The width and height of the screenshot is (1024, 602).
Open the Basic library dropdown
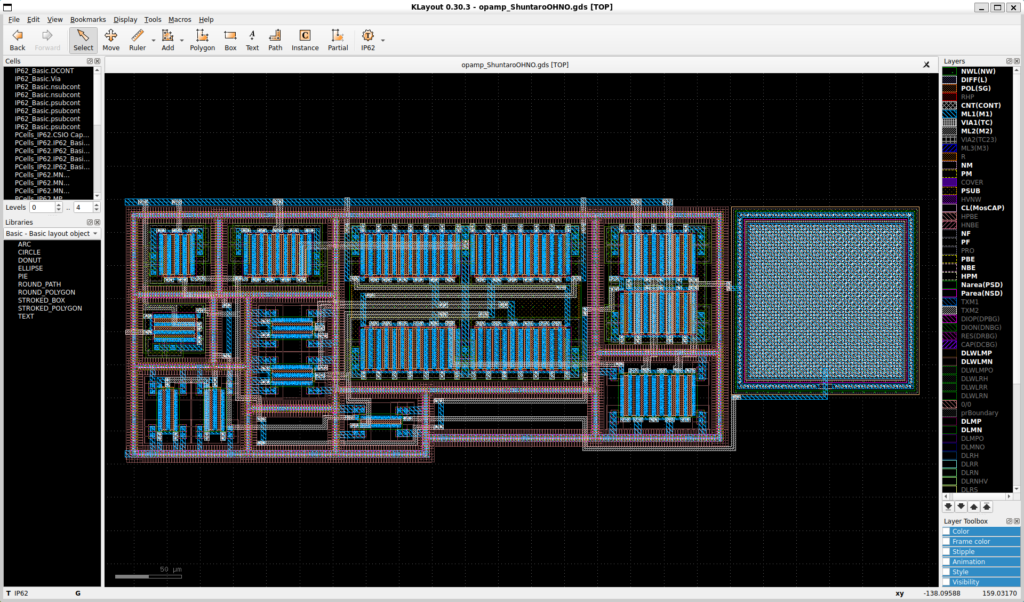pos(52,233)
